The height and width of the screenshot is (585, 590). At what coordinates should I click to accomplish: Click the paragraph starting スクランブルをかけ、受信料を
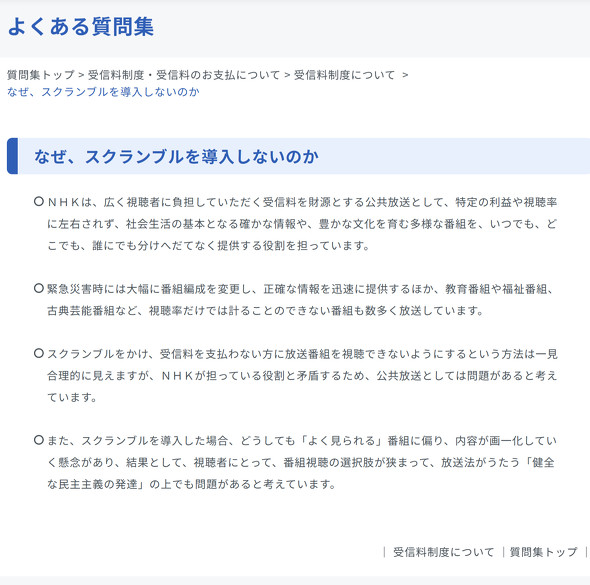tap(302, 375)
